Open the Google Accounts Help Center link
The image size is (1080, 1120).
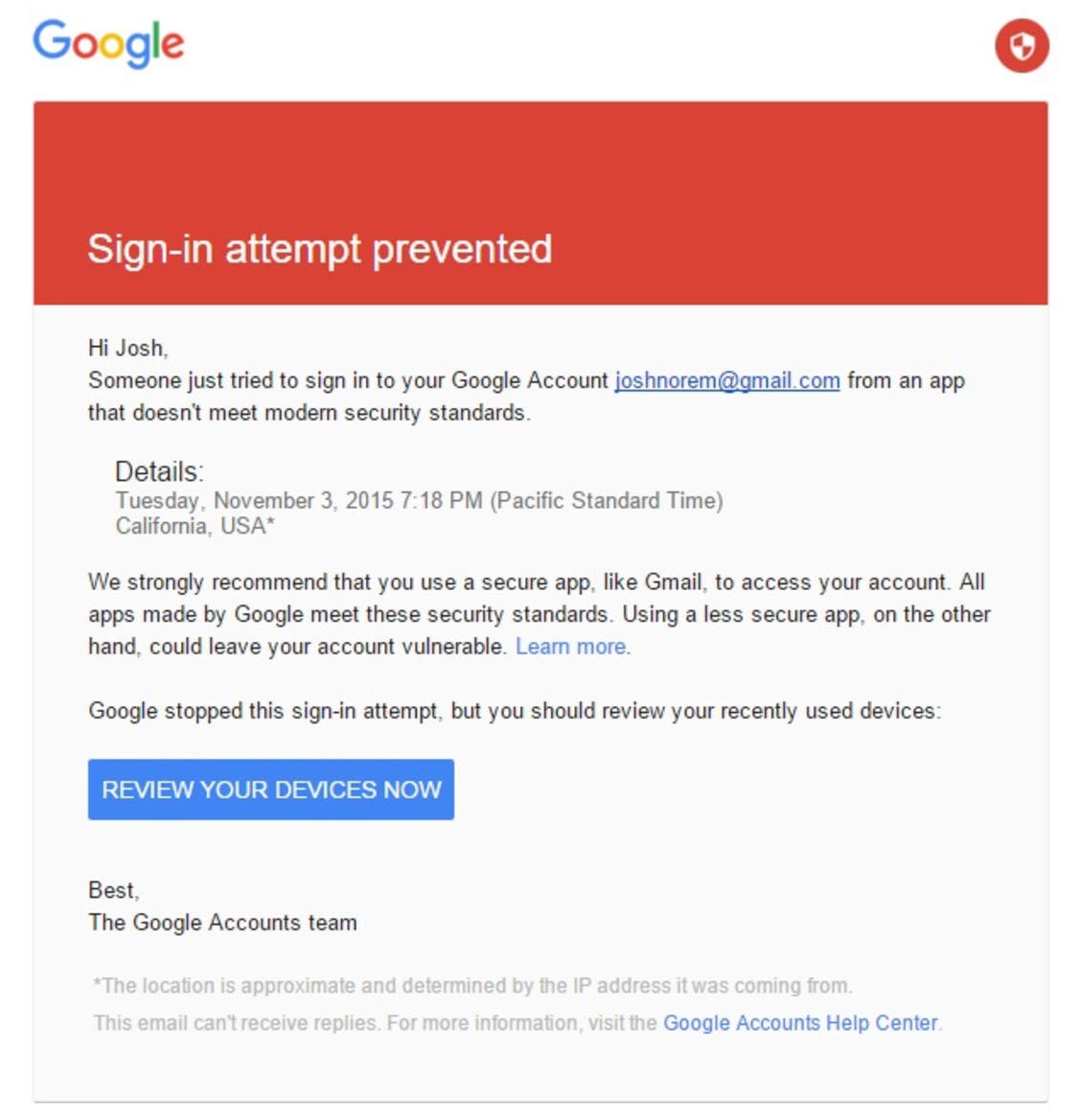pos(801,1023)
